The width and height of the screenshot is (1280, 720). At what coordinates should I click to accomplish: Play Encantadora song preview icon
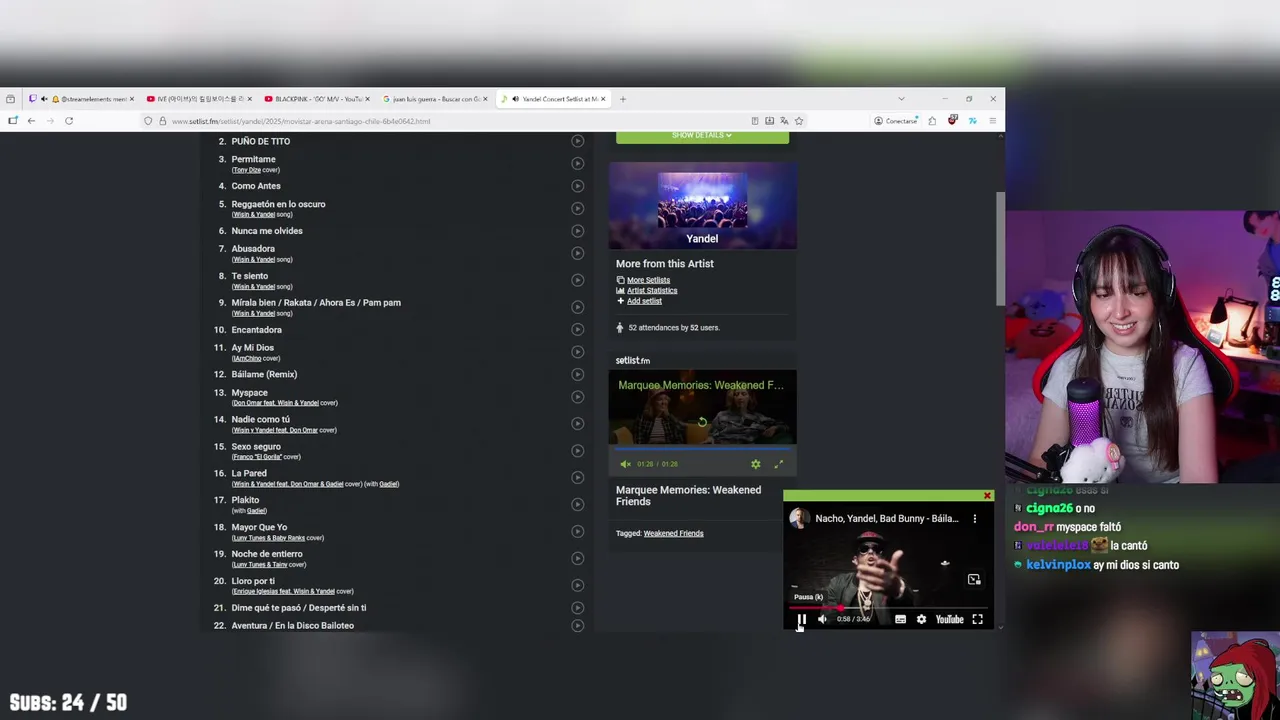[x=577, y=330]
